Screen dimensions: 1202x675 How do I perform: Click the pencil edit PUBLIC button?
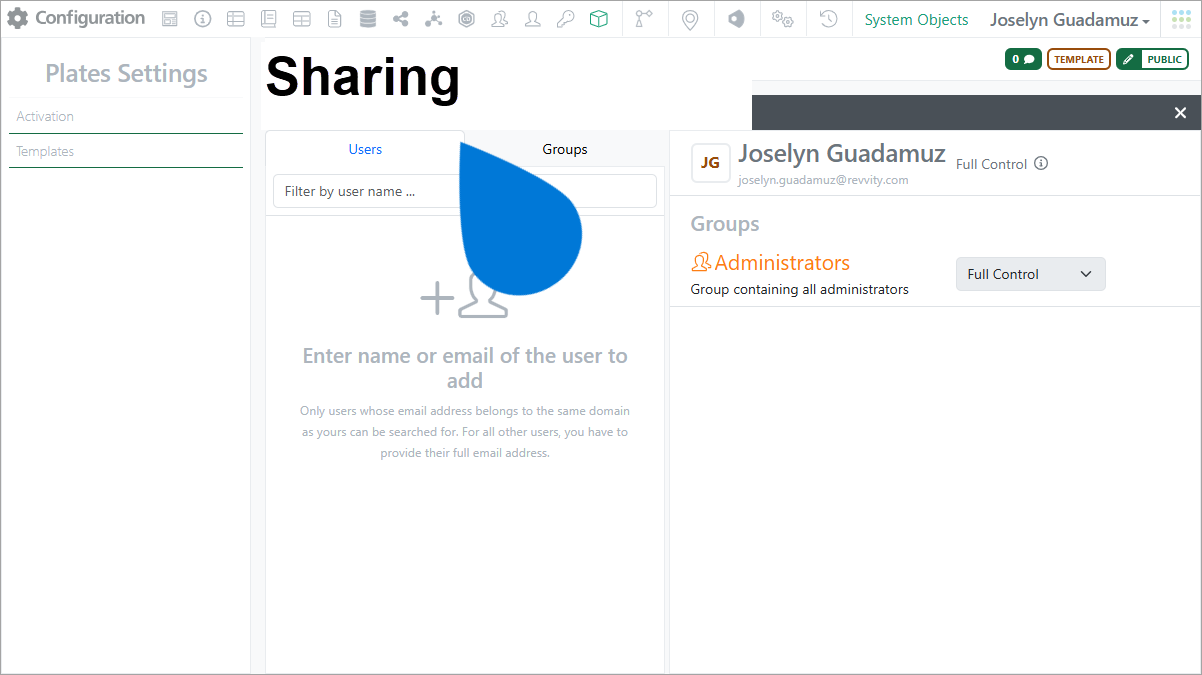[x=1152, y=59]
